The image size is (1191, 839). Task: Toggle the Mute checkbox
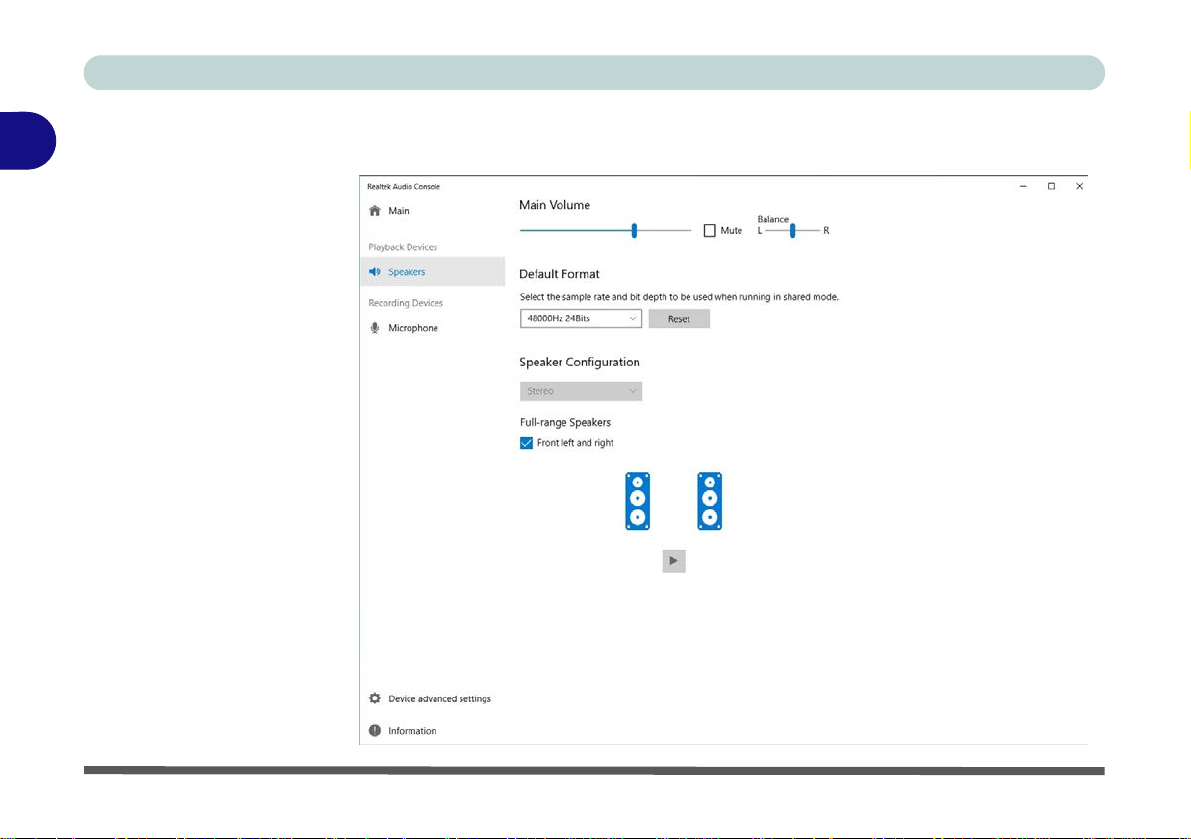[x=709, y=231]
